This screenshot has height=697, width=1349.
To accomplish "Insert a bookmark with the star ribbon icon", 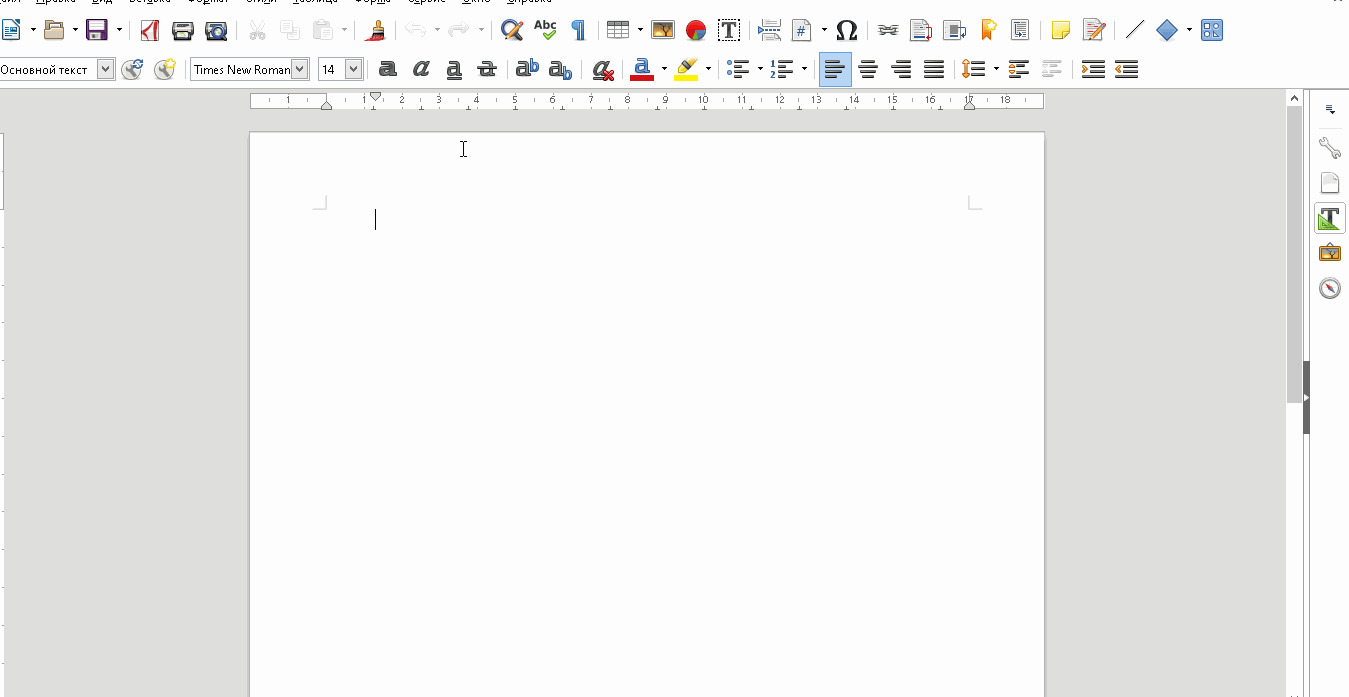I will pyautogui.click(x=988, y=30).
